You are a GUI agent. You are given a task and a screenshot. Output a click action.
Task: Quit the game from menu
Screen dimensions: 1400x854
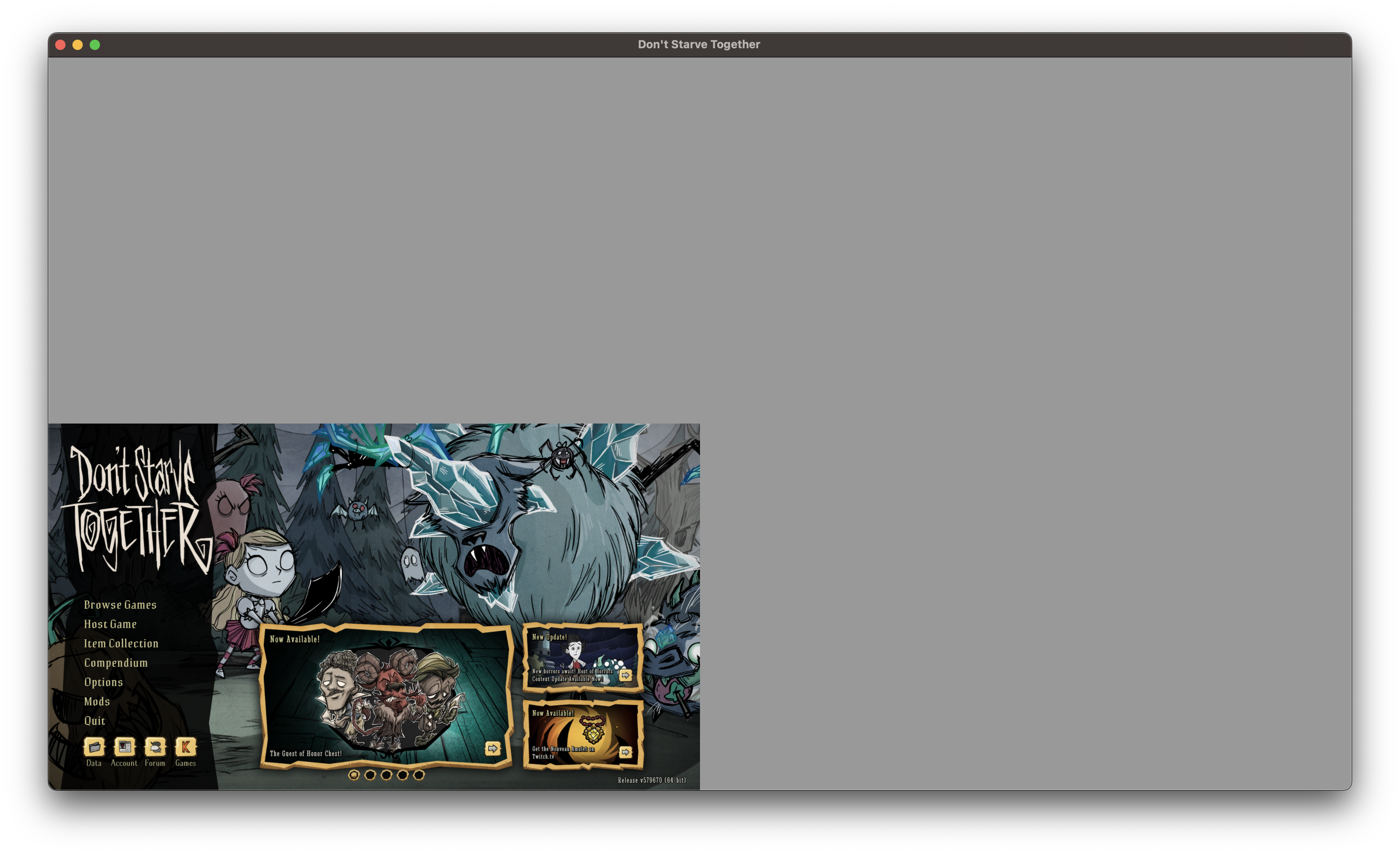coord(95,720)
